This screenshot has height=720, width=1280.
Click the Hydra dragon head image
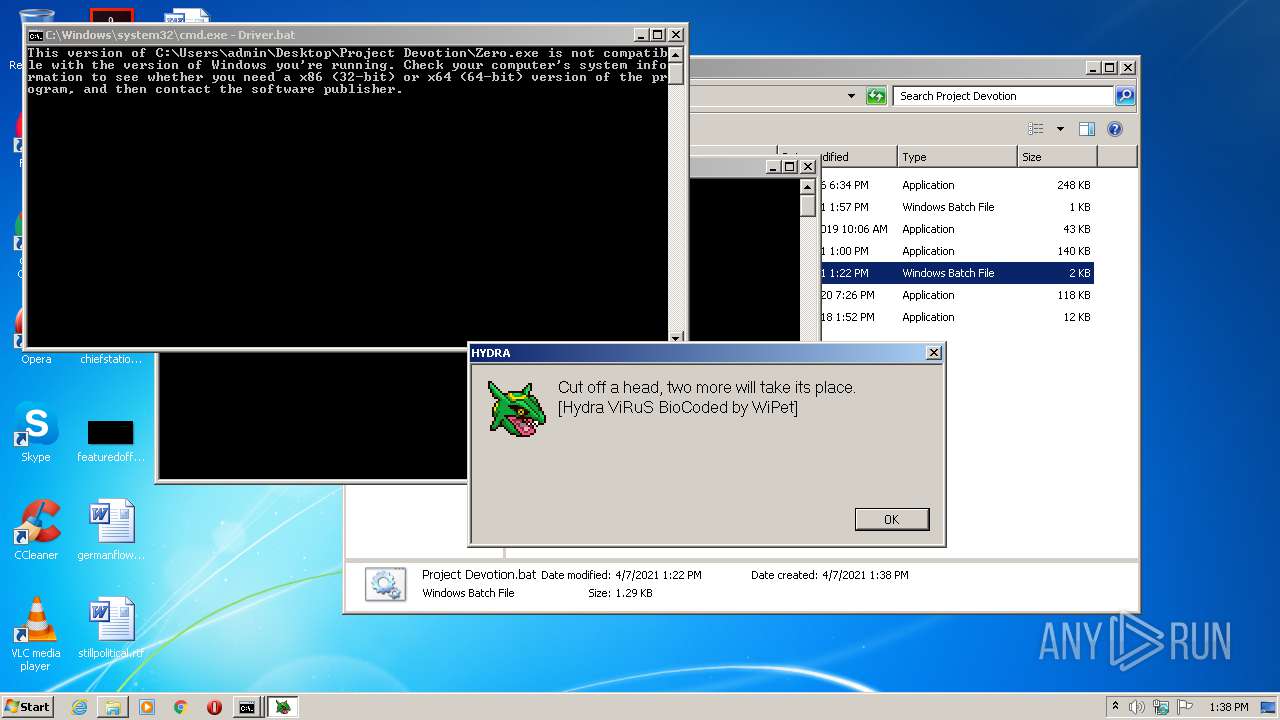pos(517,408)
